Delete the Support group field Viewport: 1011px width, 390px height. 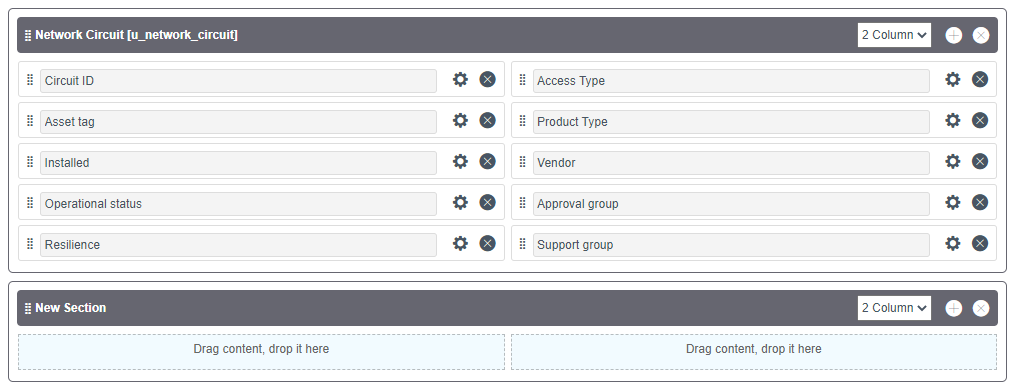[x=980, y=243]
